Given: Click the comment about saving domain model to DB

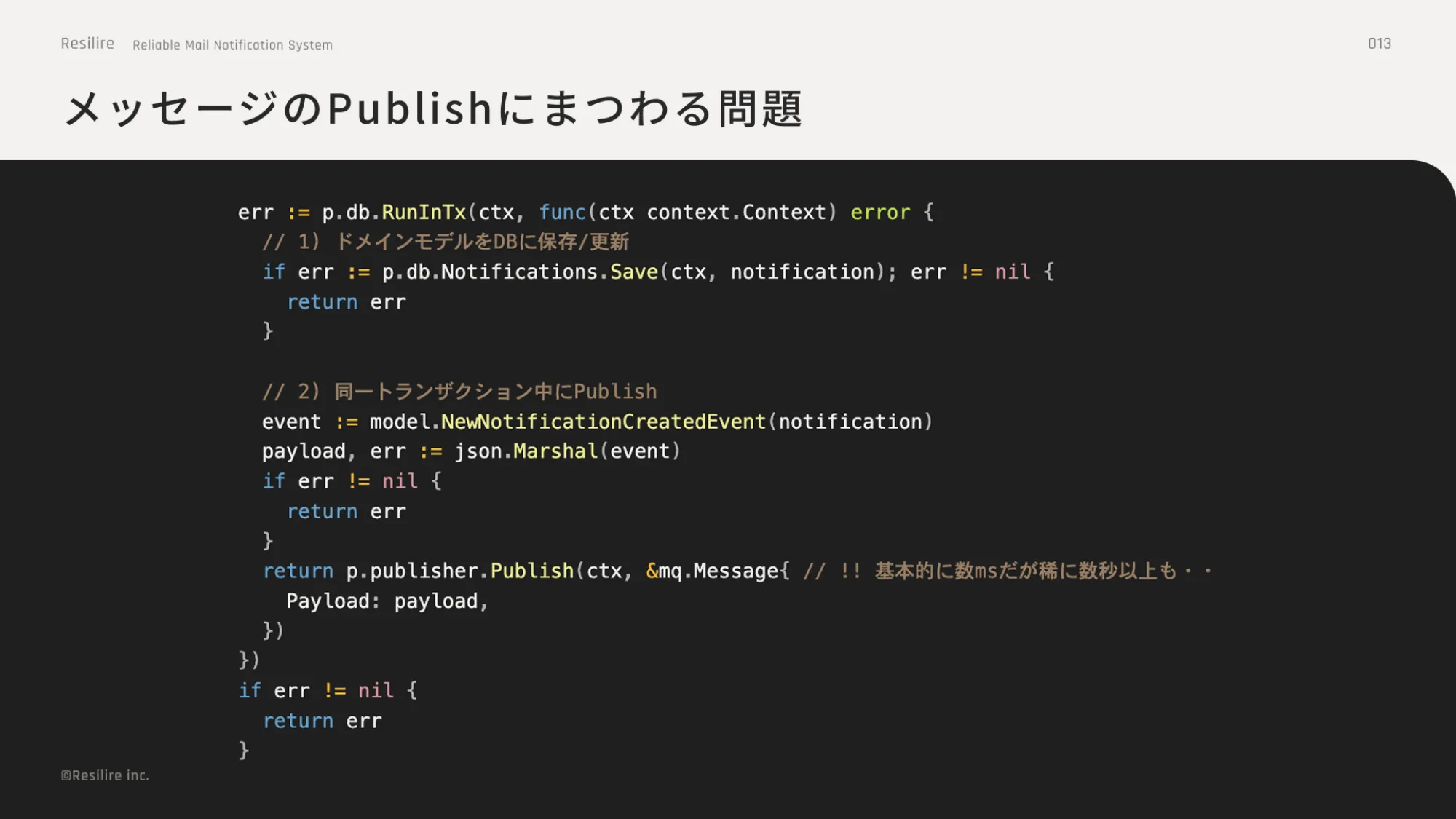Looking at the screenshot, I should pyautogui.click(x=446, y=242).
